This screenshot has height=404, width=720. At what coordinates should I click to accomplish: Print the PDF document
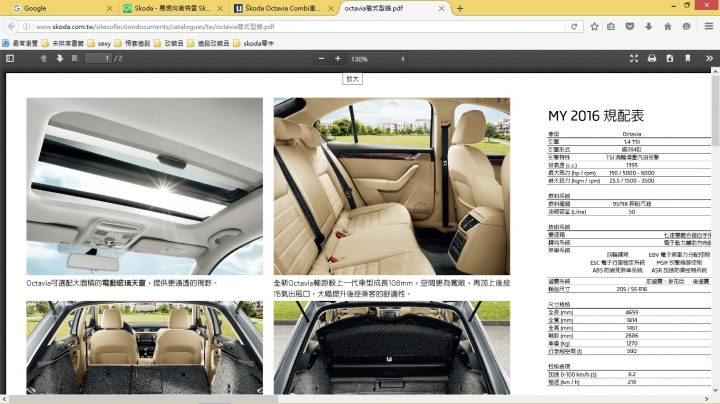pyautogui.click(x=652, y=58)
